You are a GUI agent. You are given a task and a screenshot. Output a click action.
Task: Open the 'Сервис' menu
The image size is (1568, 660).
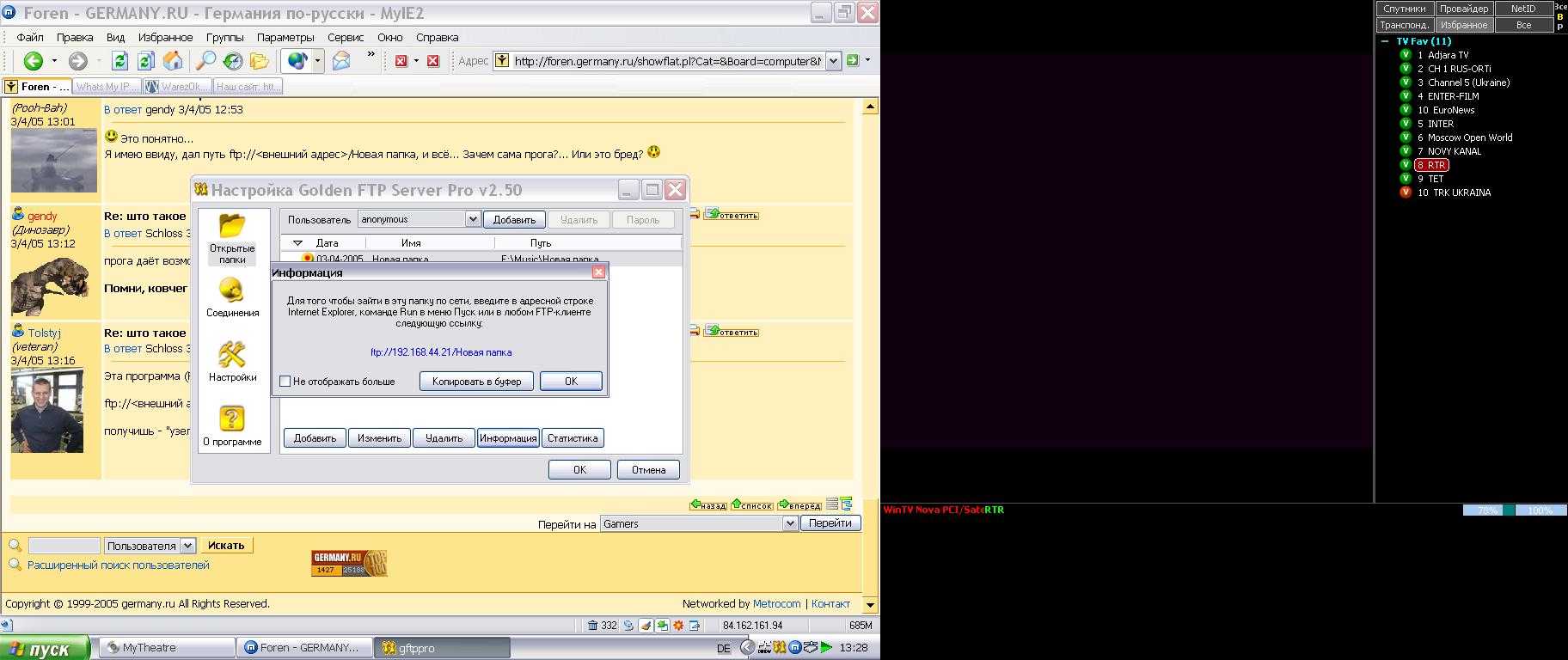coord(346,38)
